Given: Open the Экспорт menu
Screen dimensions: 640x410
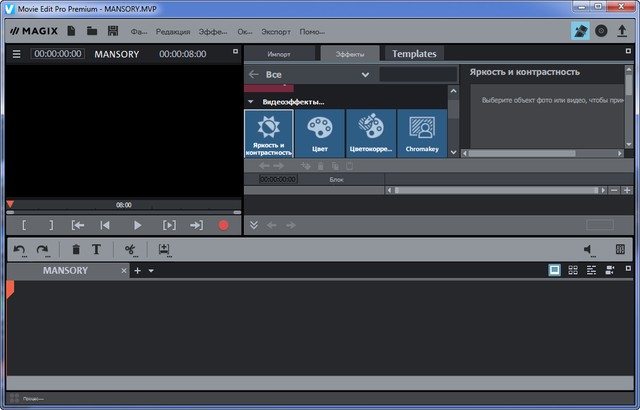Looking at the screenshot, I should [x=274, y=32].
